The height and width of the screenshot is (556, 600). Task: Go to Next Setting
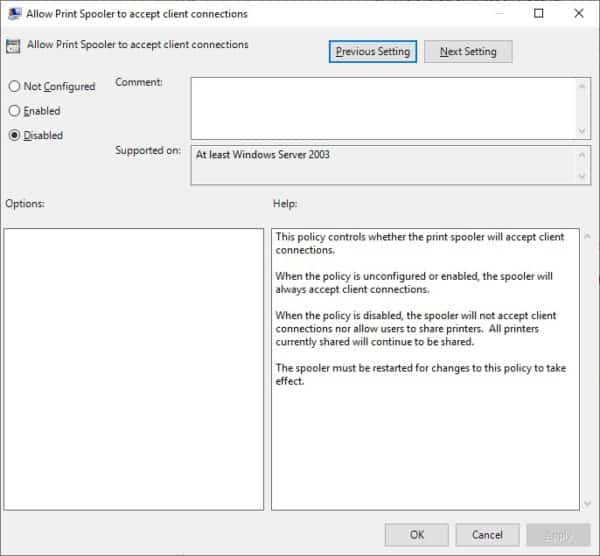point(468,52)
